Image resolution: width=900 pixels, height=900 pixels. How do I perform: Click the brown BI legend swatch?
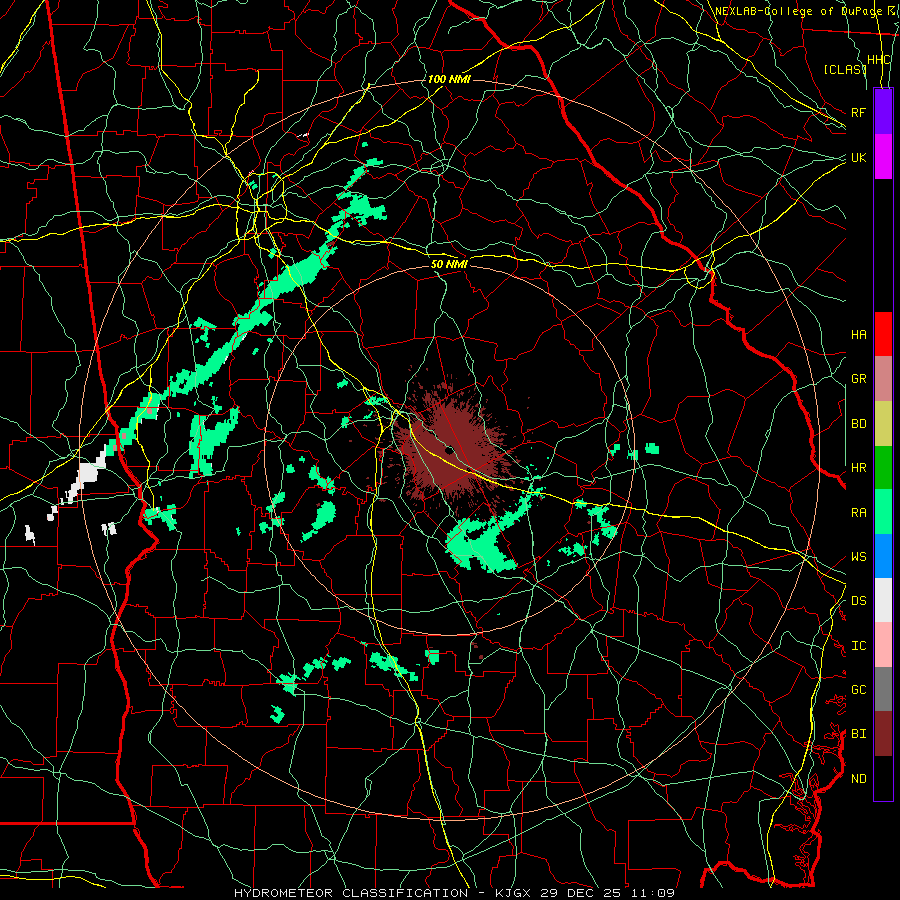point(883,734)
